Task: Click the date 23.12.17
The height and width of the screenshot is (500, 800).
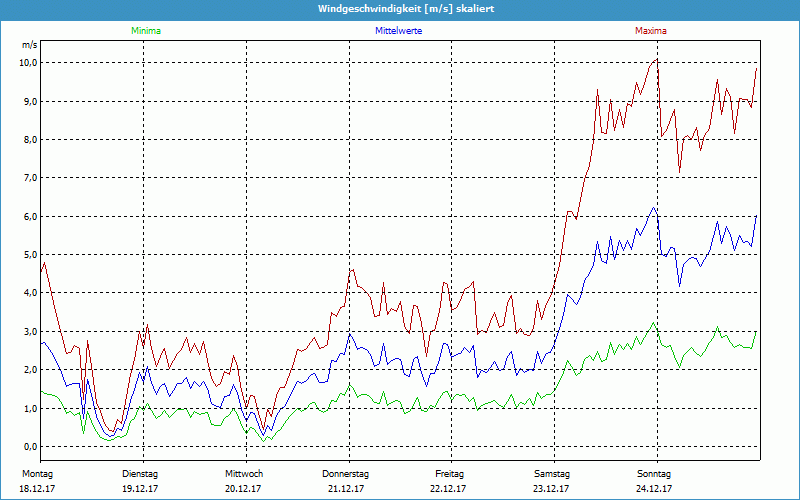Action: pos(551,489)
